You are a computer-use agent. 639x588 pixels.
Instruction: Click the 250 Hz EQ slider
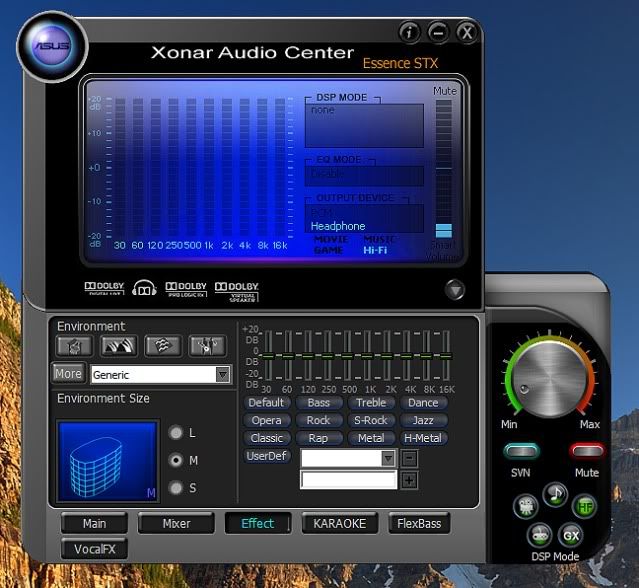[x=328, y=356]
